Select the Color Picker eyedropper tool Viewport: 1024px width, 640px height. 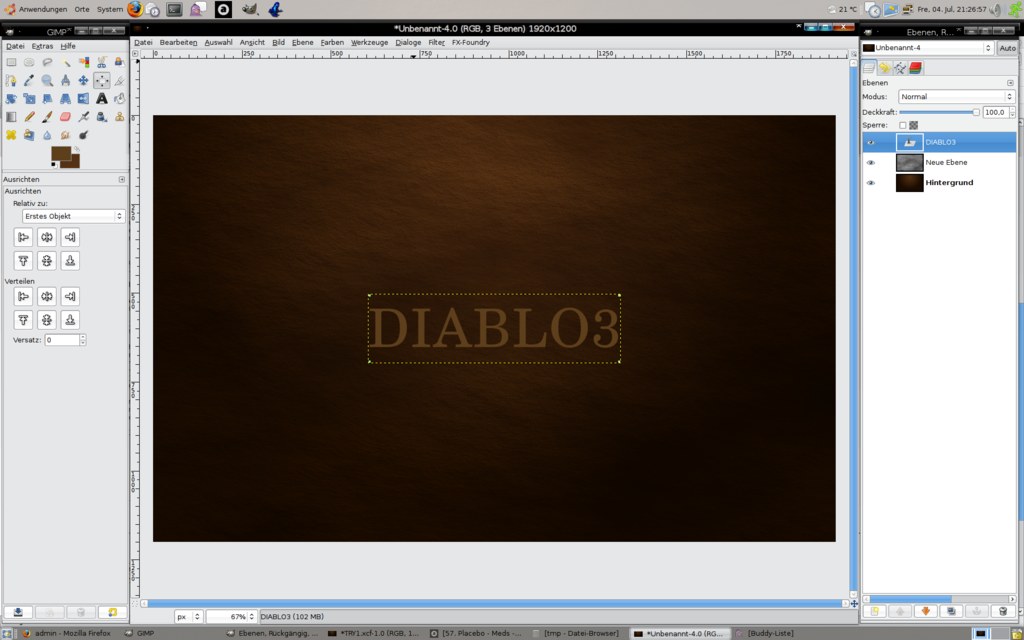[x=29, y=81]
